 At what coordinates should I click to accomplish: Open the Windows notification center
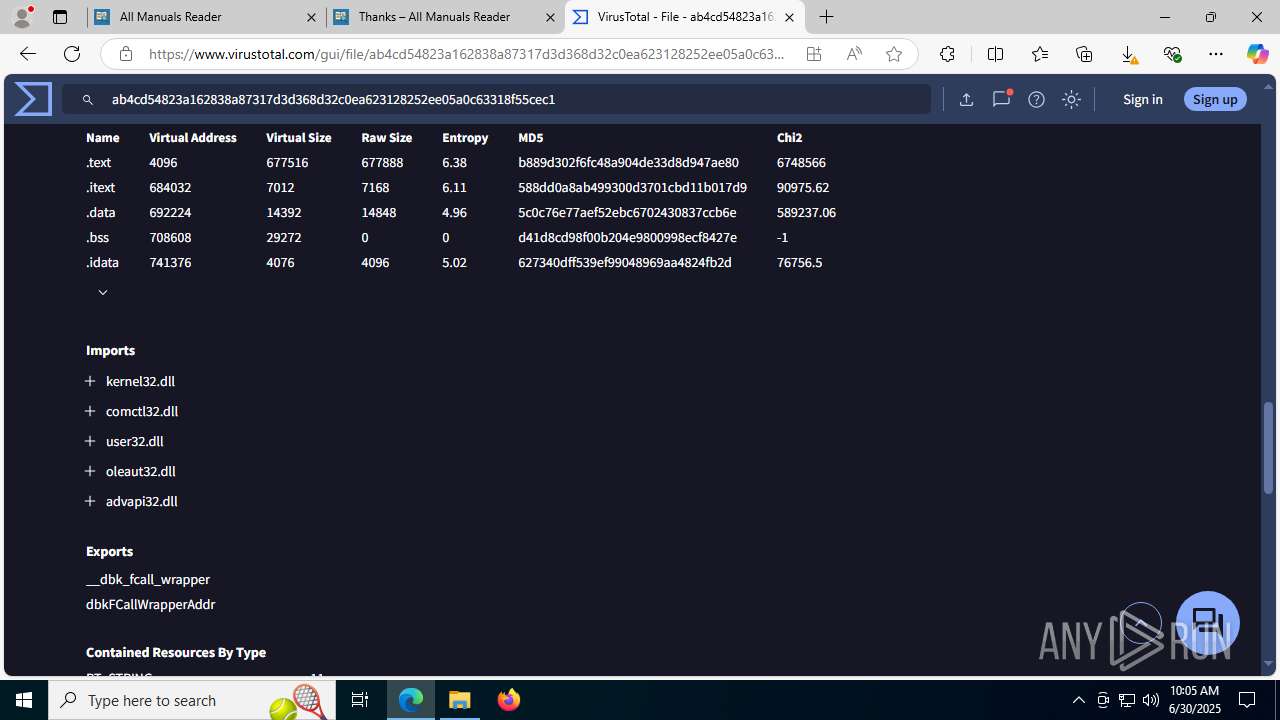1248,700
